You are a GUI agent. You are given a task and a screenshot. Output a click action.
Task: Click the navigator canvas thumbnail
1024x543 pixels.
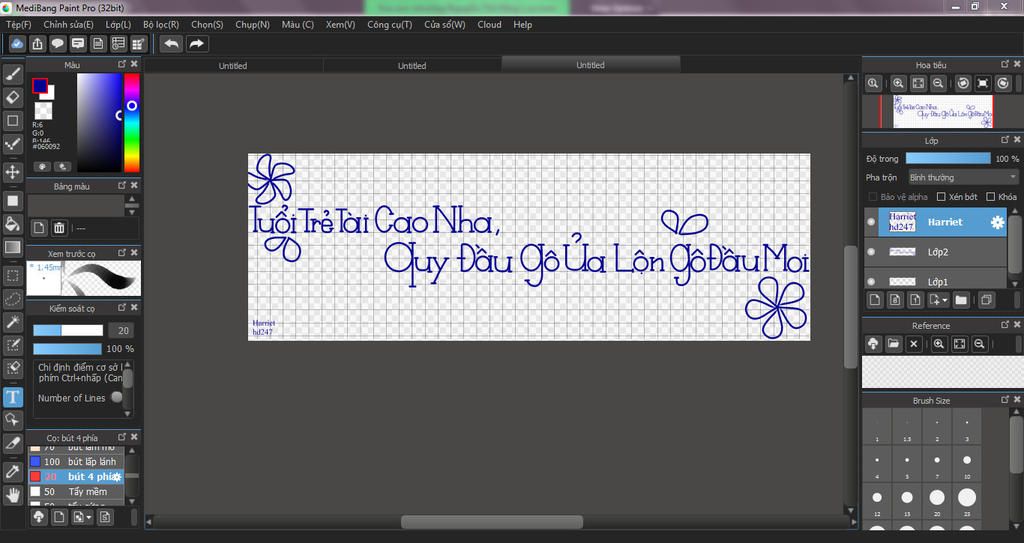pyautogui.click(x=942, y=111)
